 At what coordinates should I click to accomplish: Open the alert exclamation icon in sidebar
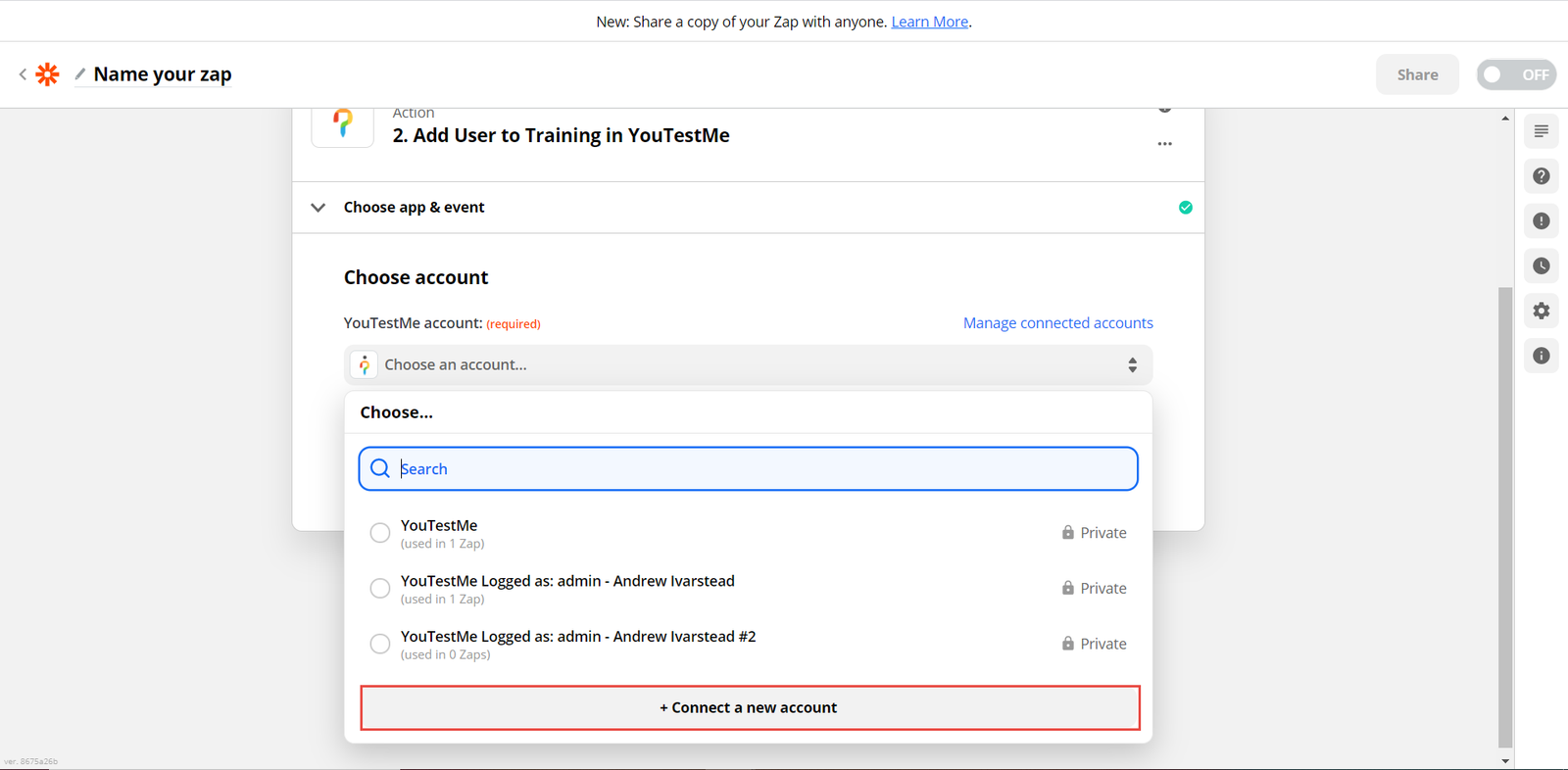point(1541,221)
